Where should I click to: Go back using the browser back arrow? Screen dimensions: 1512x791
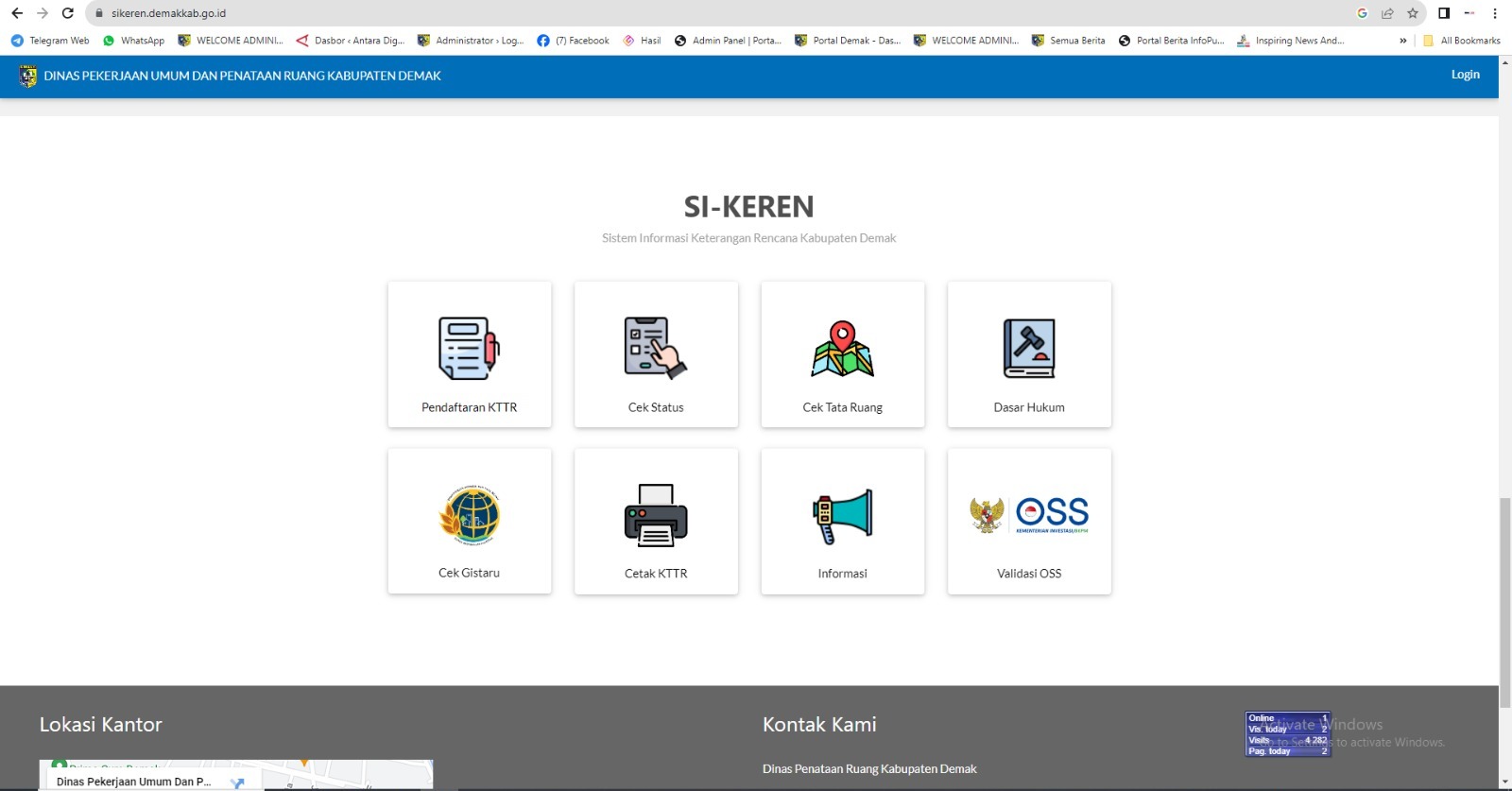17,13
